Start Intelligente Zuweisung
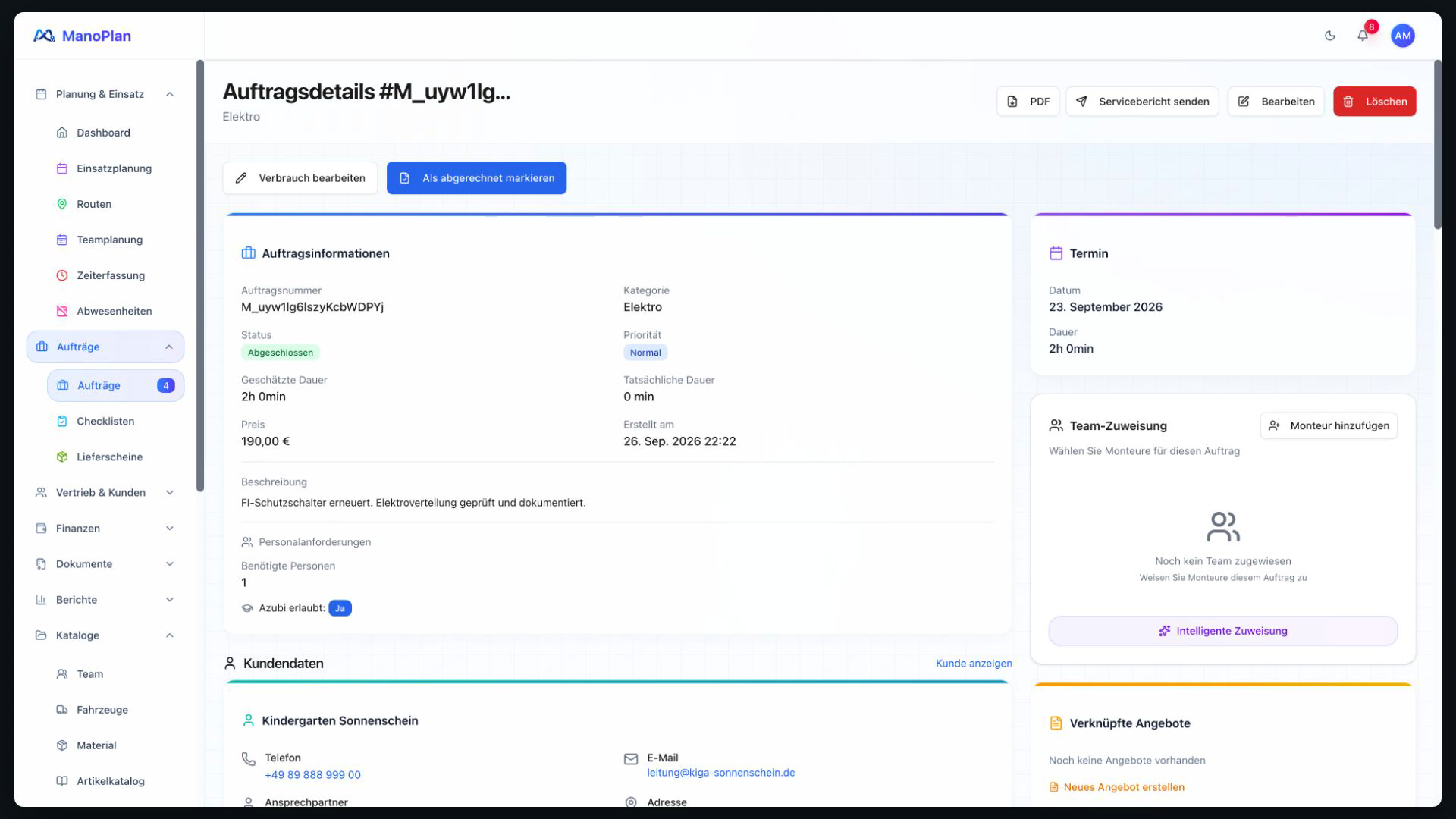The image size is (1456, 819). point(1222,631)
